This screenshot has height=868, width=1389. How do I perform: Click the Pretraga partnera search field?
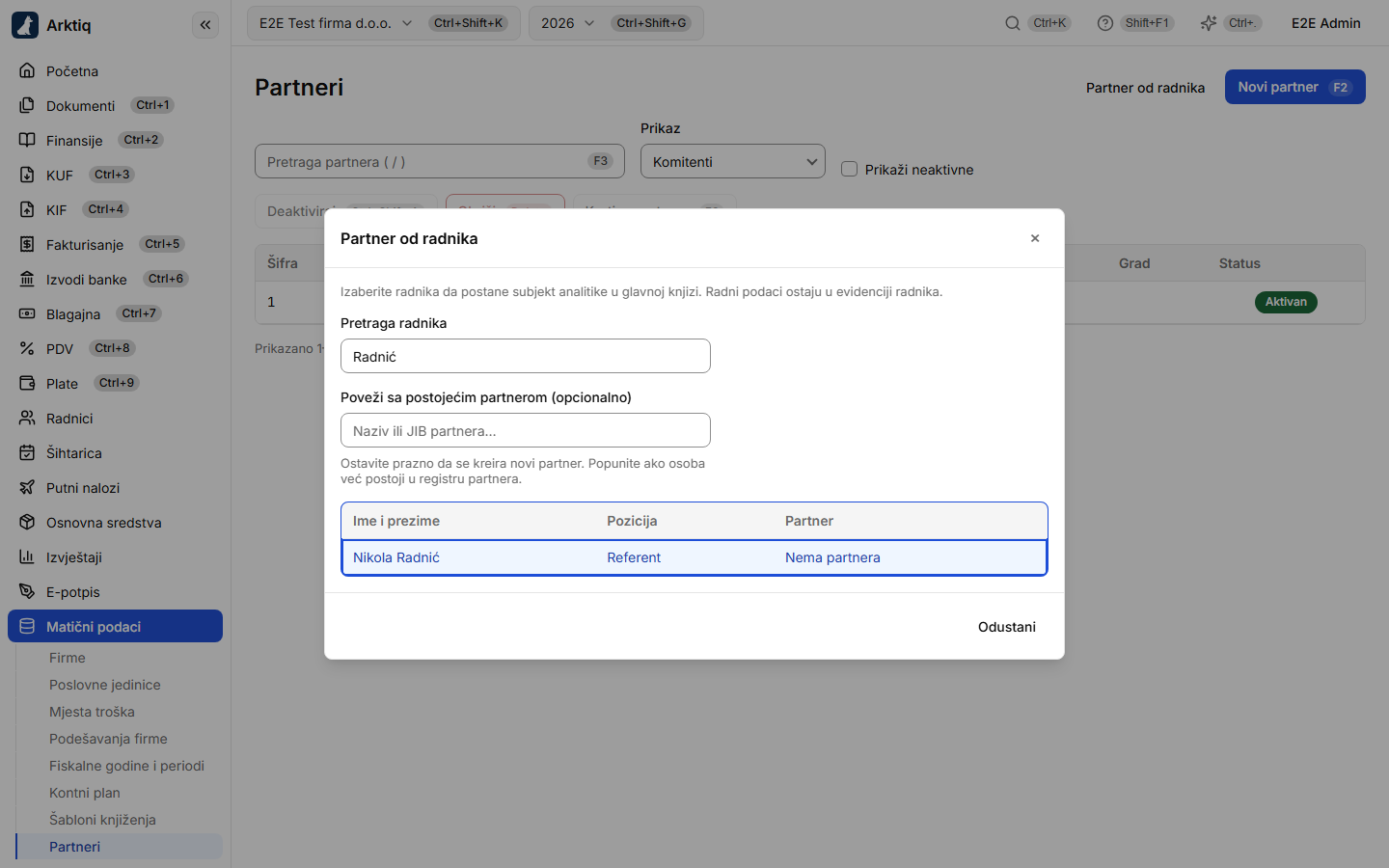pos(440,161)
